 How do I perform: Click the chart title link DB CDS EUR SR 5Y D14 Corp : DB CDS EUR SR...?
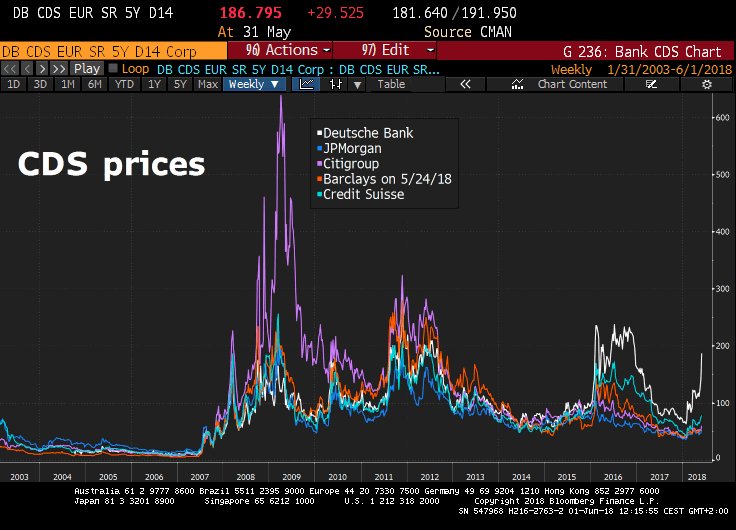click(298, 69)
